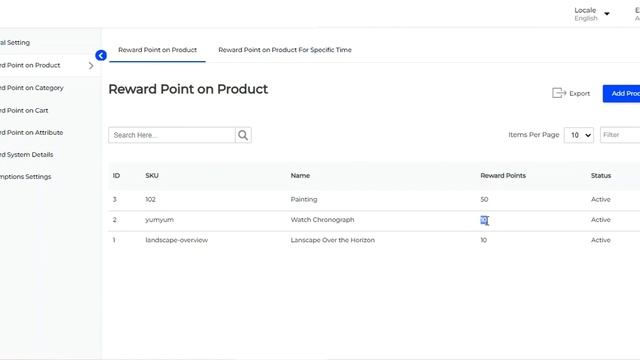Click ID 3 in Painting row
Viewport: 640px width, 360px height.
coord(115,200)
